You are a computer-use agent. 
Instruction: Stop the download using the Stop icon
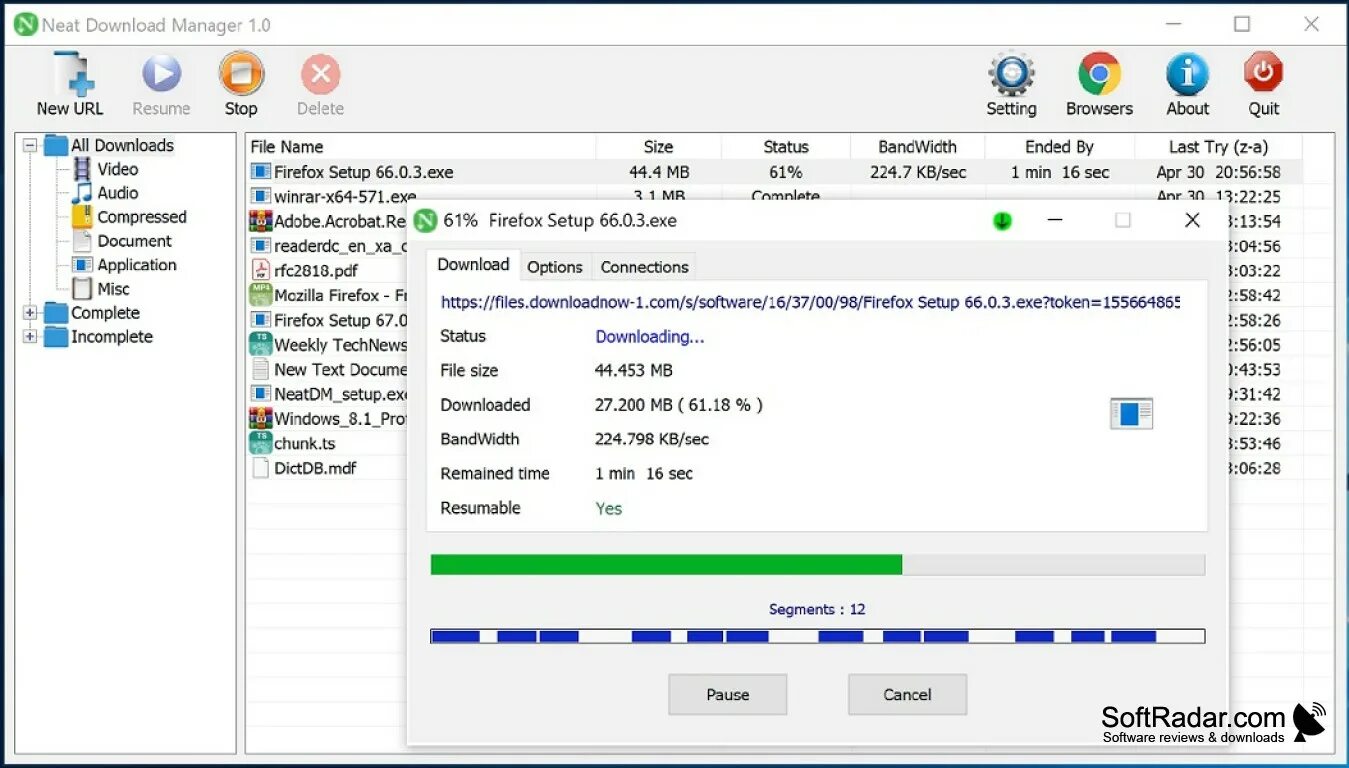pos(241,74)
